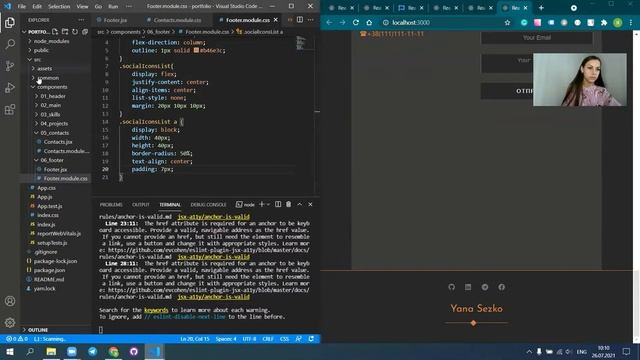
Task: Expand the 04_projects folder
Action: click(x=54, y=123)
